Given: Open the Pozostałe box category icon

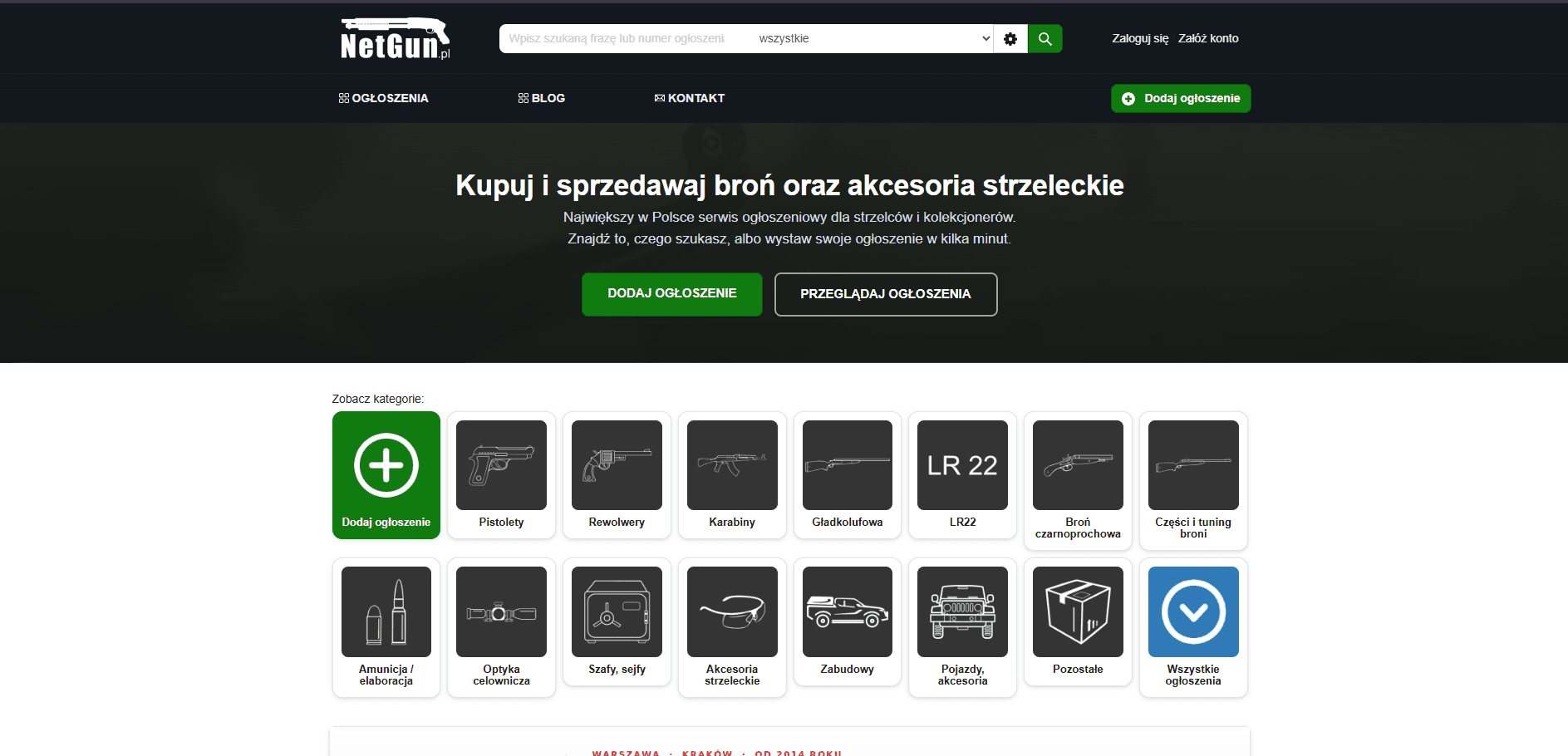Looking at the screenshot, I should point(1078,611).
